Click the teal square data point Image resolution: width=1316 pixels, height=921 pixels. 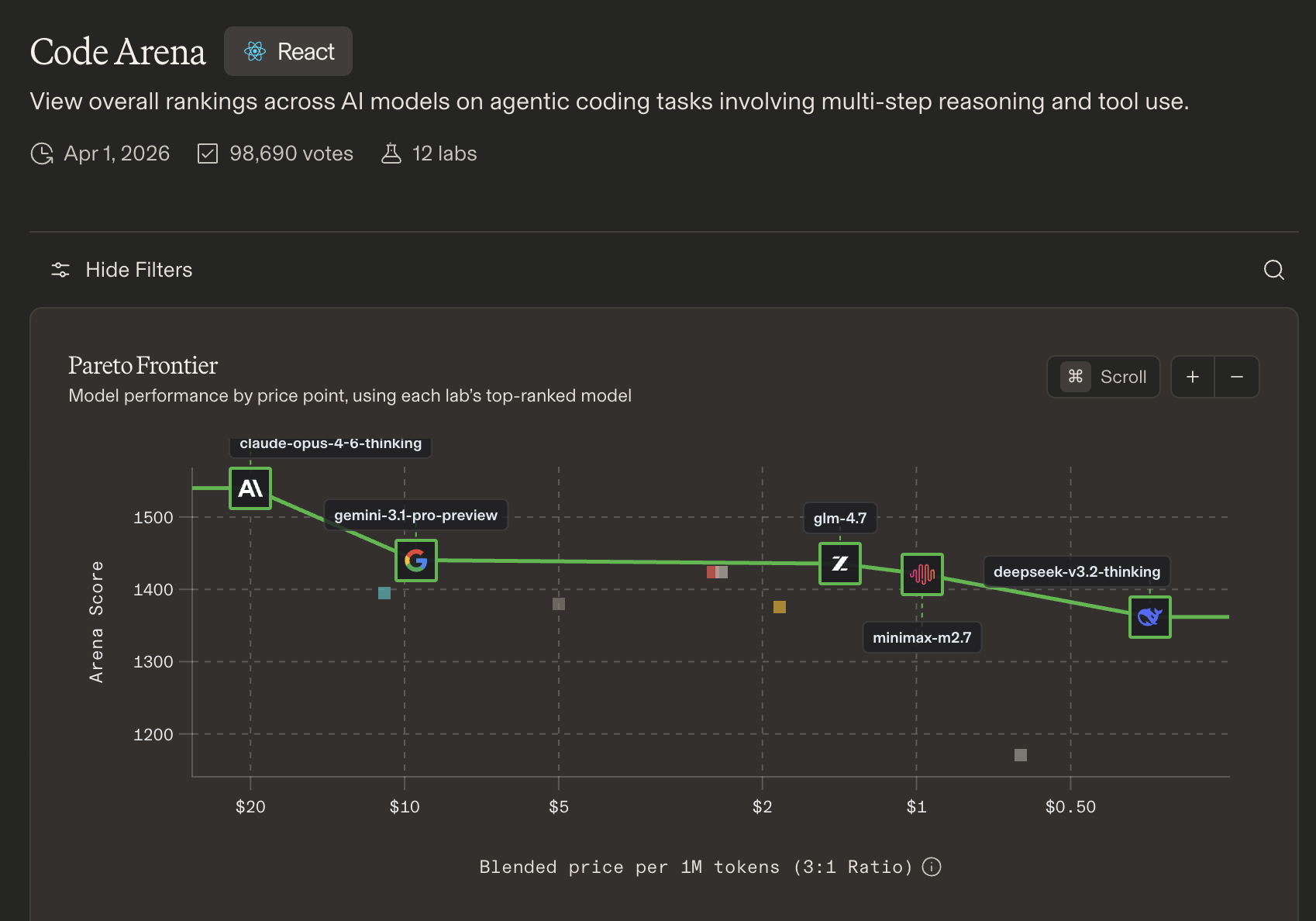[384, 593]
